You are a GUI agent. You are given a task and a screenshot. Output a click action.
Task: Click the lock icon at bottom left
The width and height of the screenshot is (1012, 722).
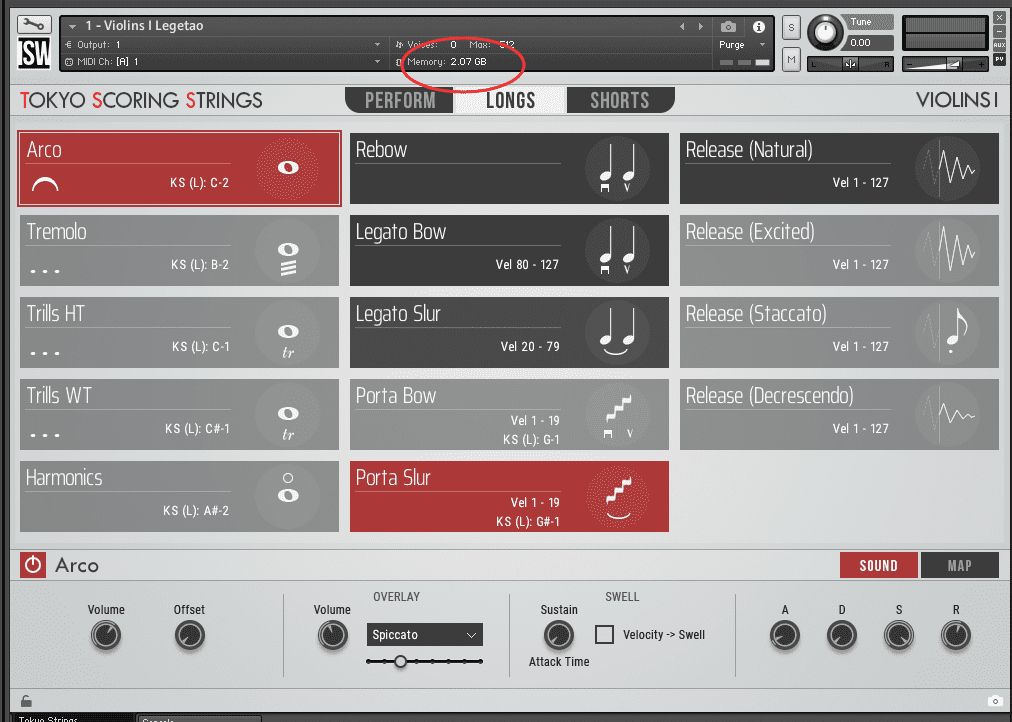[26, 701]
